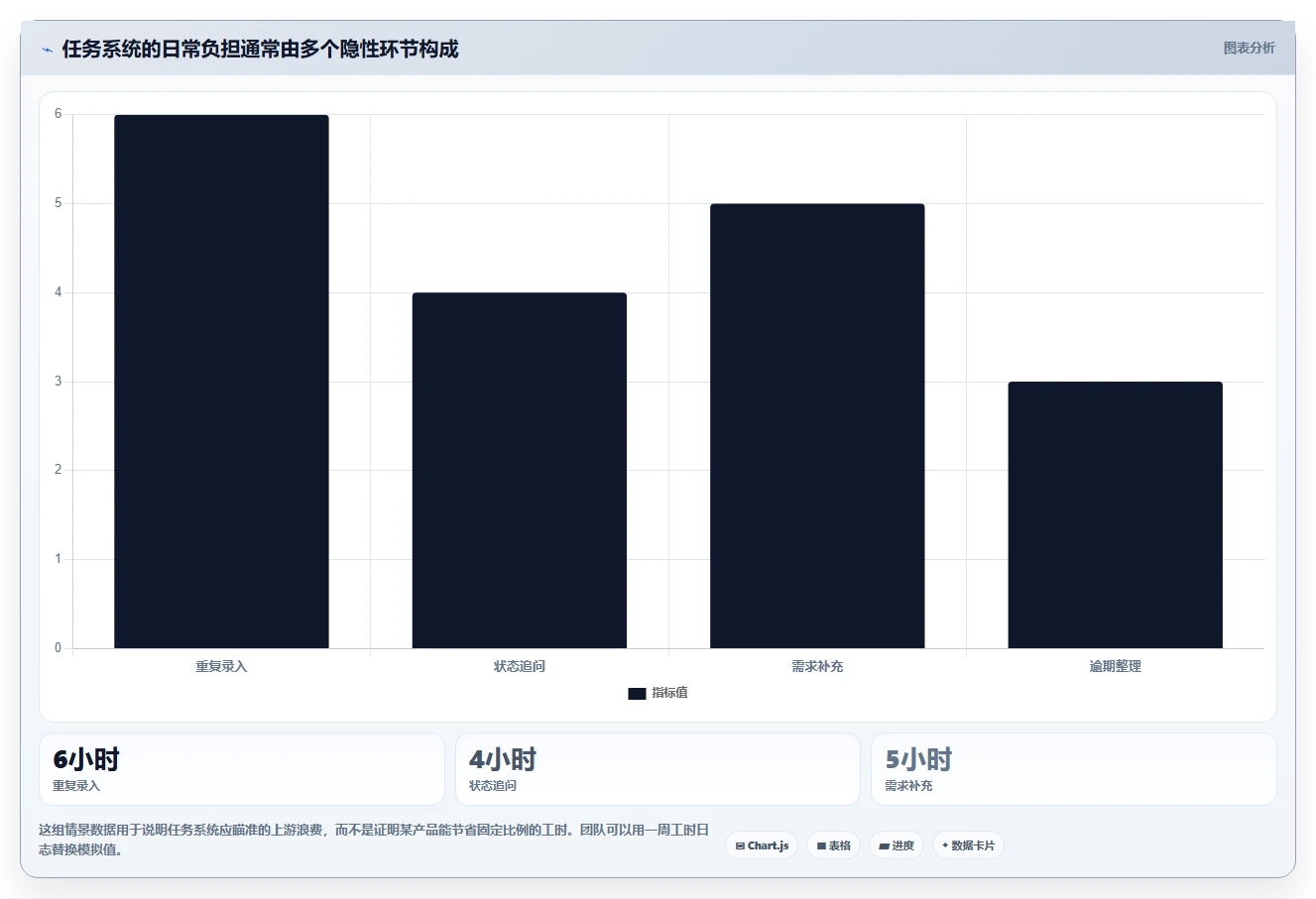Image resolution: width=1316 pixels, height=899 pixels.
Task: Click the y-axis value 6
Action: (x=58, y=114)
